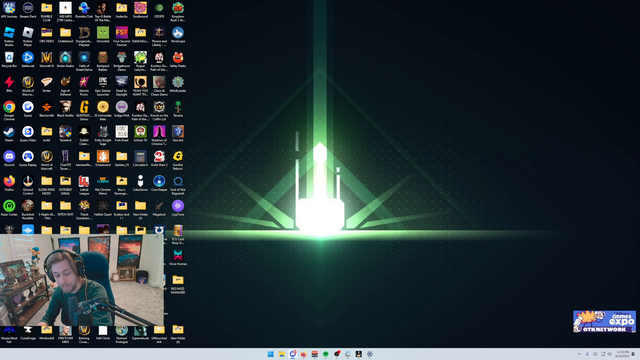Open the Epic Games Launcher shortcut
The image size is (640, 360).
pos(103,86)
